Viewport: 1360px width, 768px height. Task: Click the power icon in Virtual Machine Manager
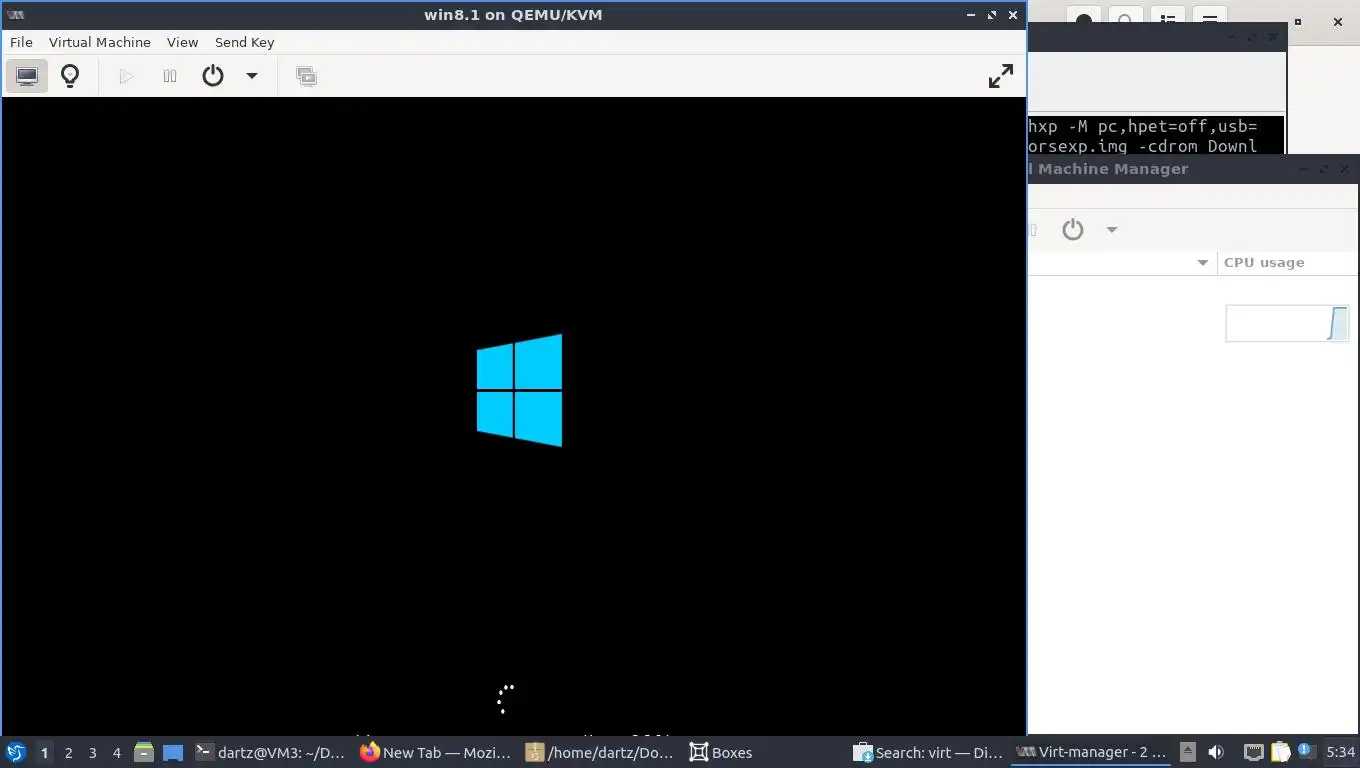[1073, 229]
